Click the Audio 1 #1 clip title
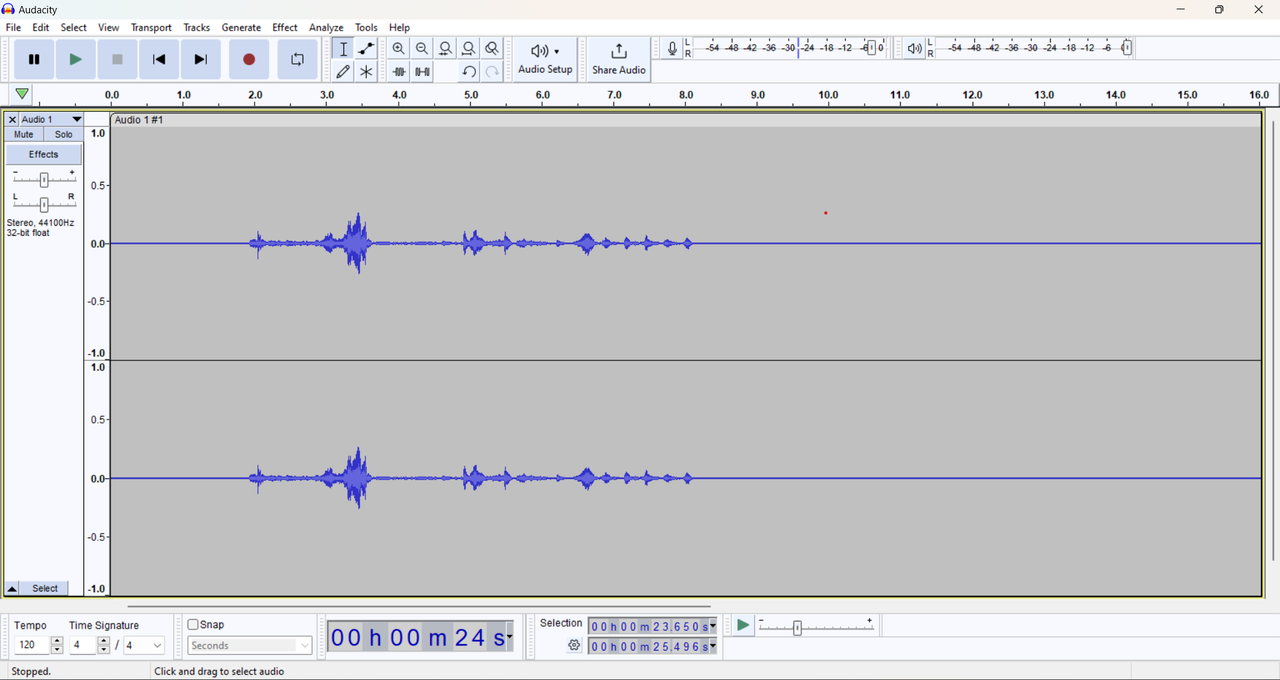 [140, 120]
